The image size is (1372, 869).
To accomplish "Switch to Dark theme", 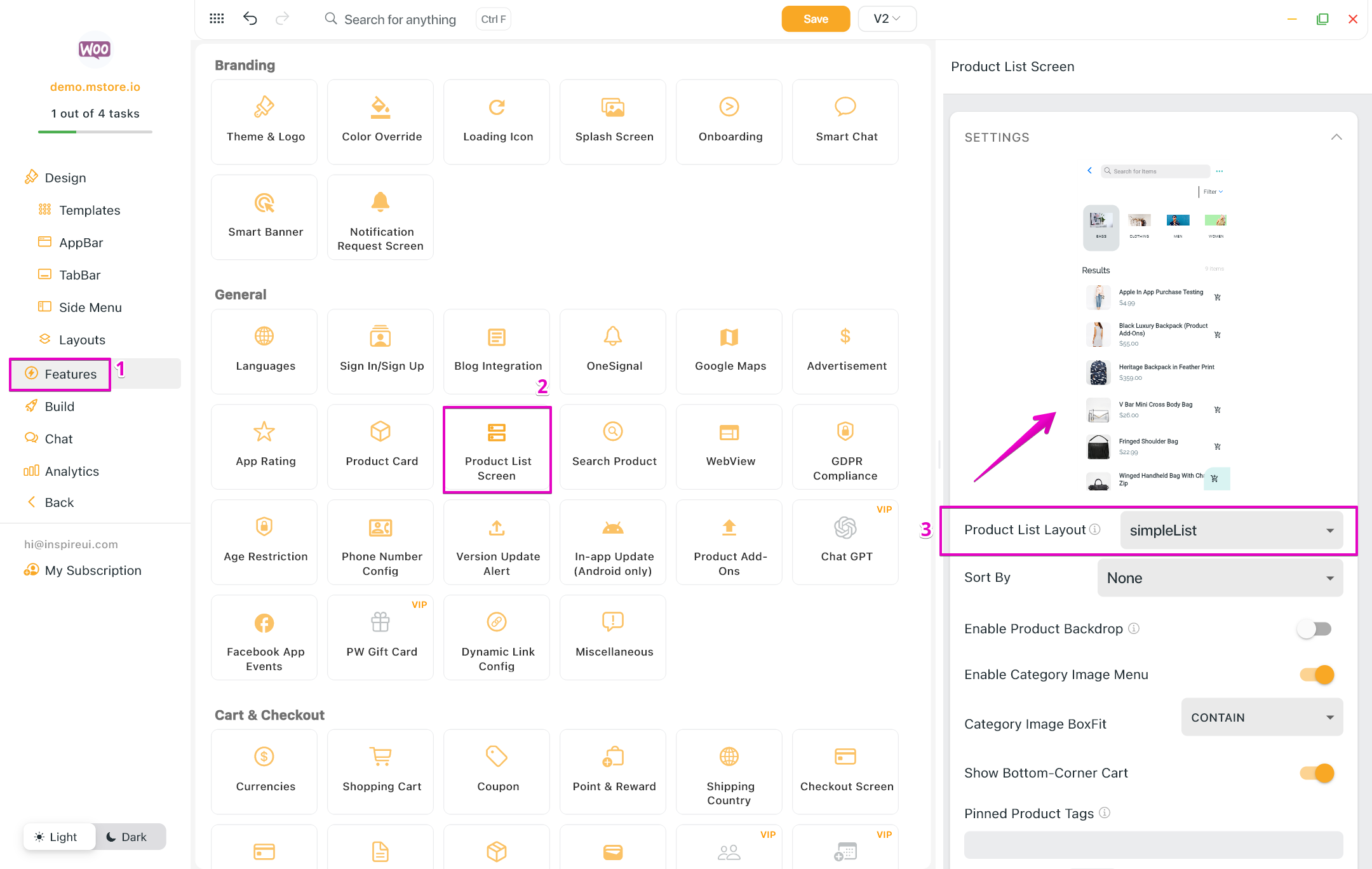I will [127, 837].
